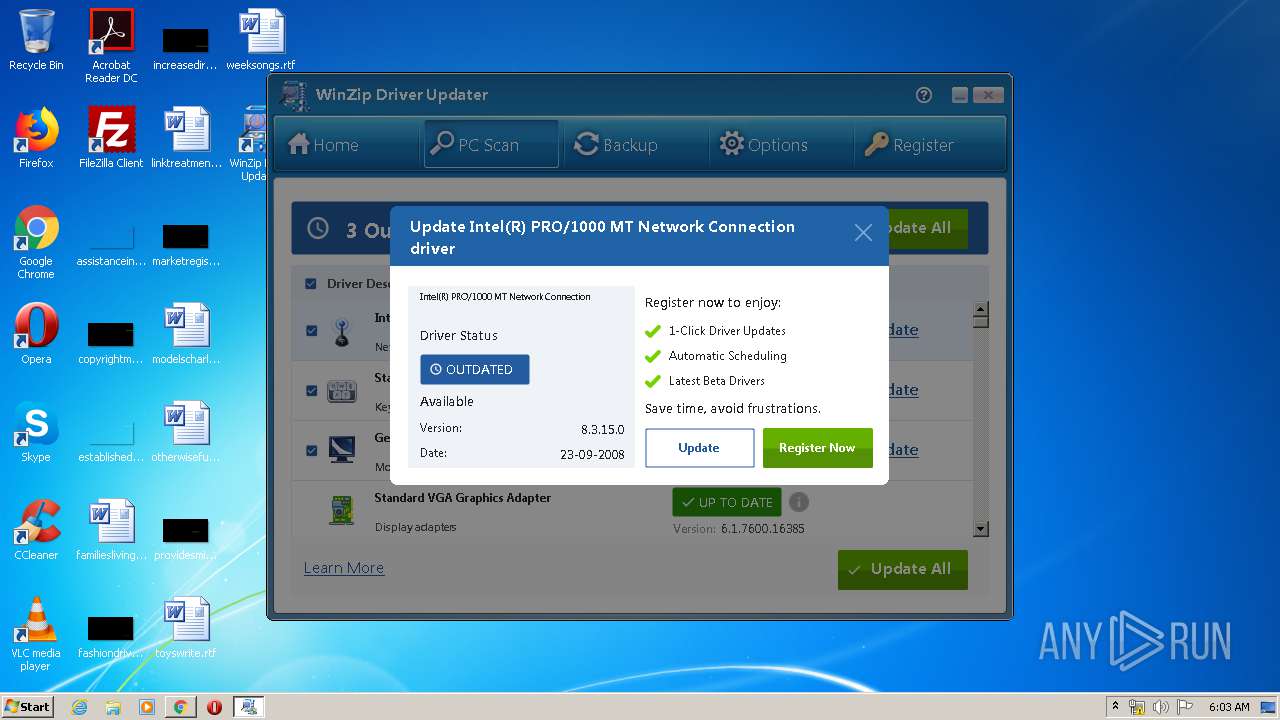Click the Action Center flag tray icon

1184,707
